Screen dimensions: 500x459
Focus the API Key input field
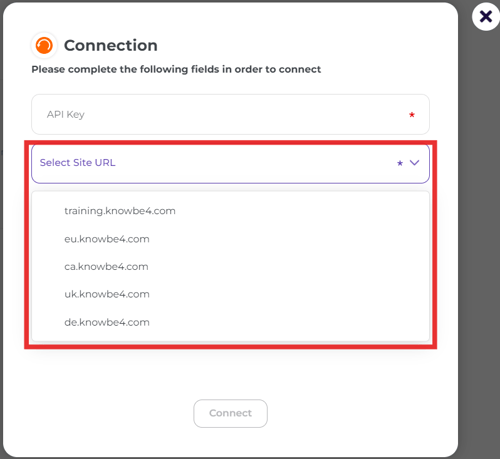(x=230, y=114)
